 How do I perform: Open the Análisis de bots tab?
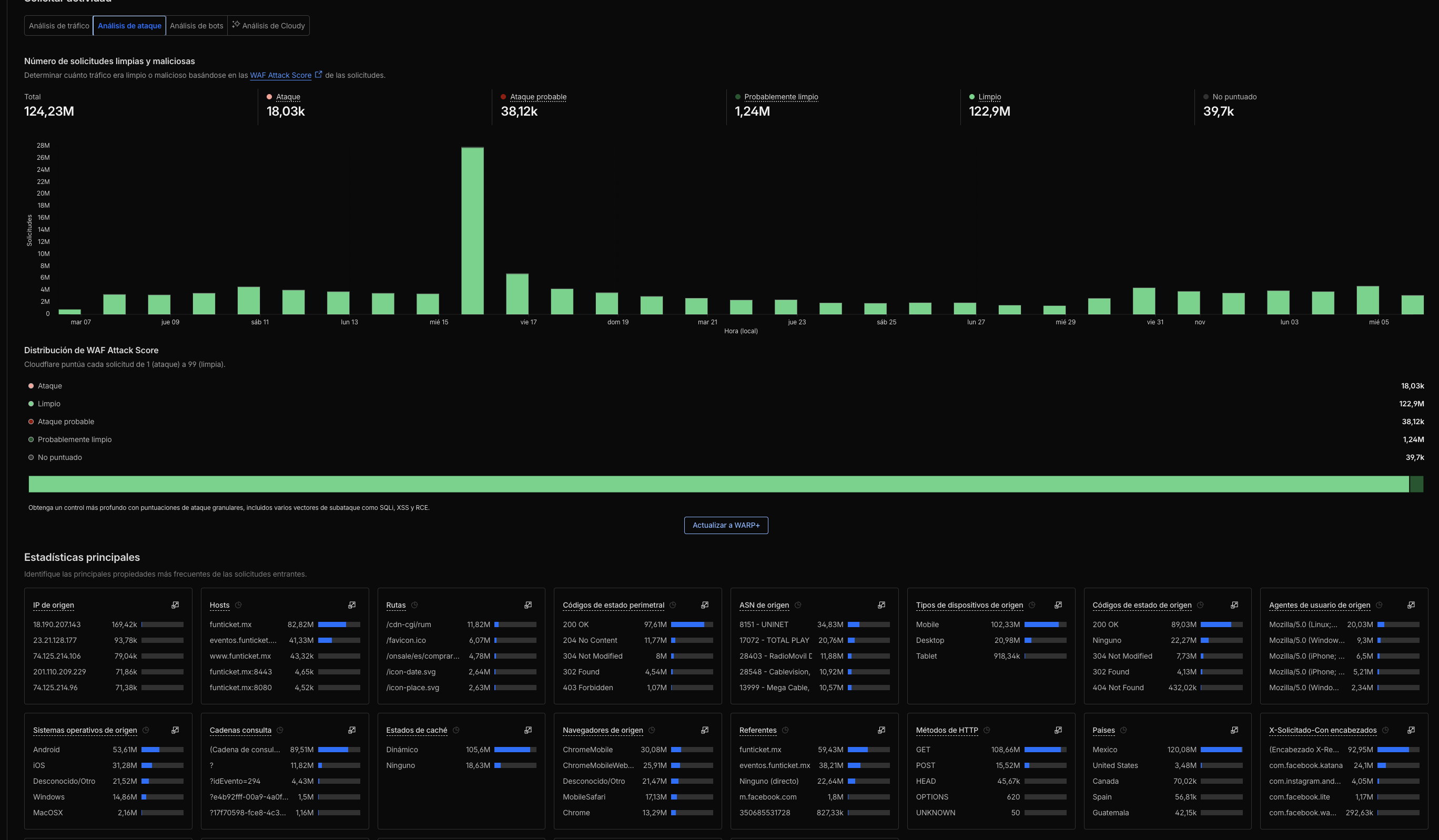(x=196, y=26)
